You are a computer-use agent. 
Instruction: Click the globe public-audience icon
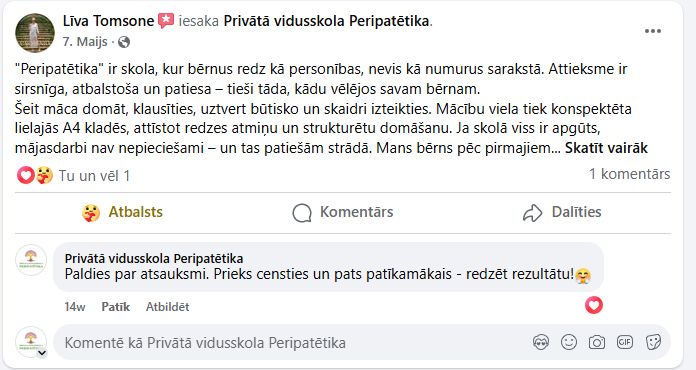coord(124,42)
